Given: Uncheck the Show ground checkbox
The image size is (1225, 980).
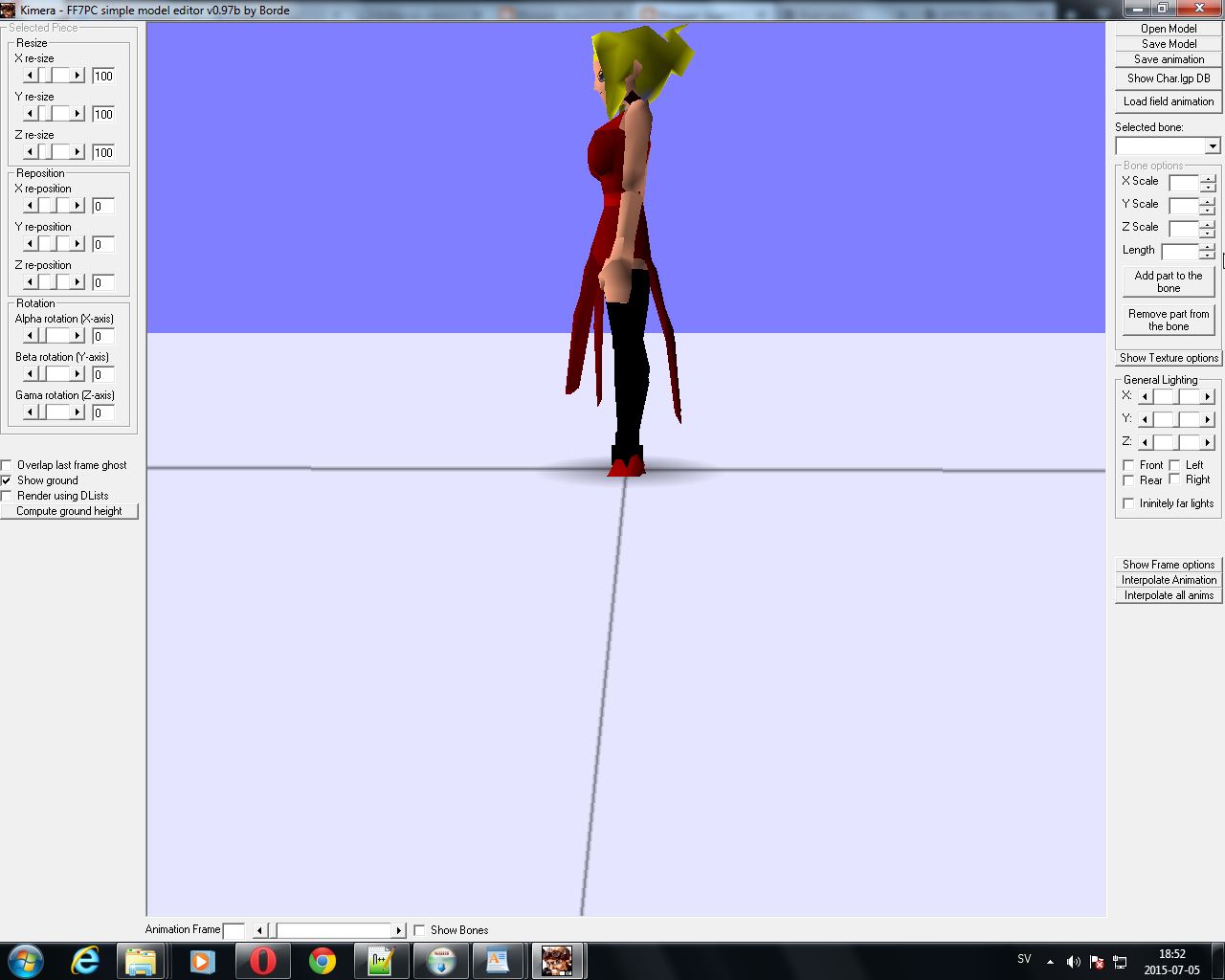Looking at the screenshot, I should [x=7, y=480].
